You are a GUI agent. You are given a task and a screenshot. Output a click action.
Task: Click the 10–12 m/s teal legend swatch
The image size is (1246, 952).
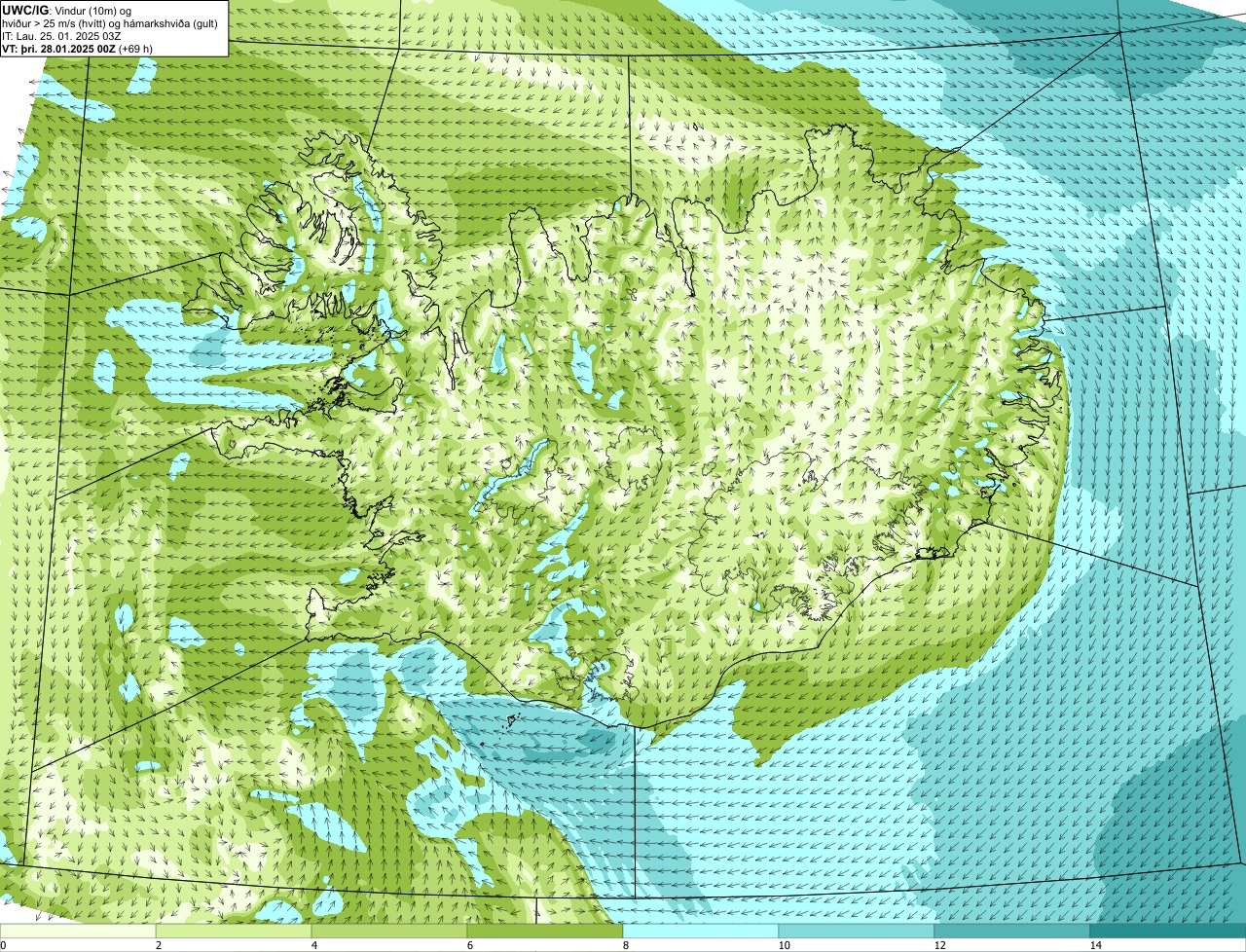[857, 931]
